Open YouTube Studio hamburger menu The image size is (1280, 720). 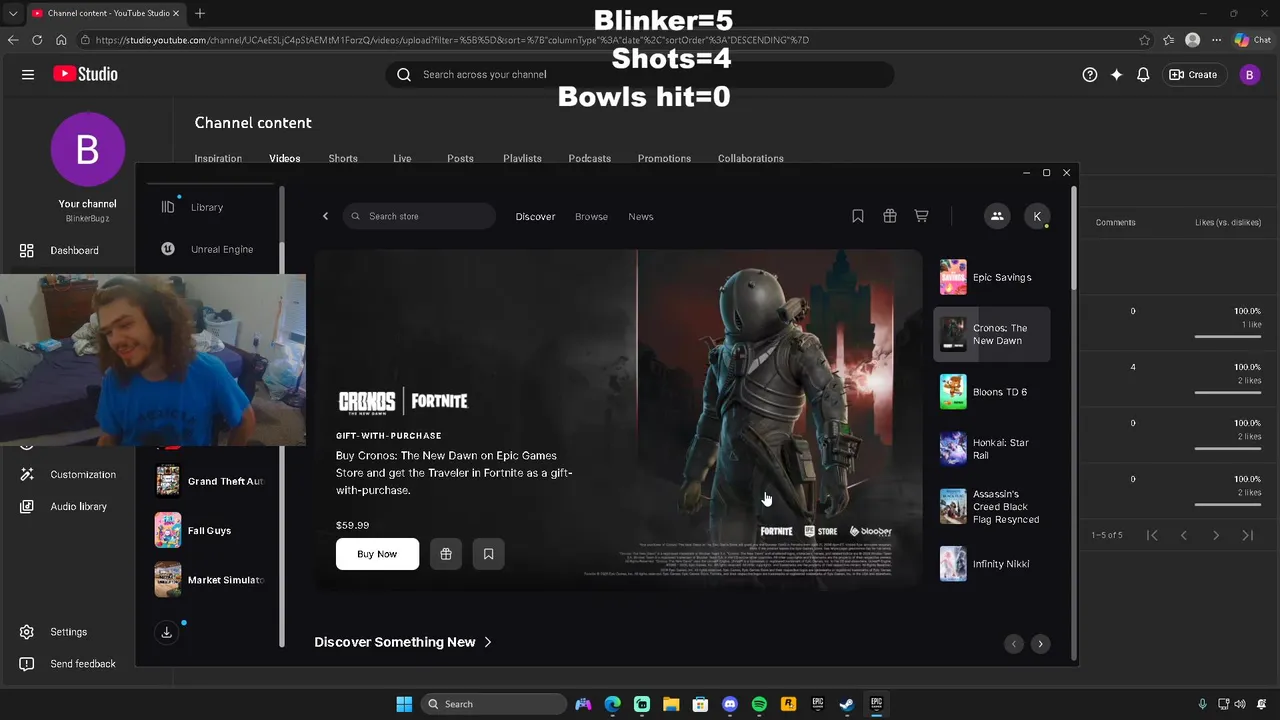28,74
